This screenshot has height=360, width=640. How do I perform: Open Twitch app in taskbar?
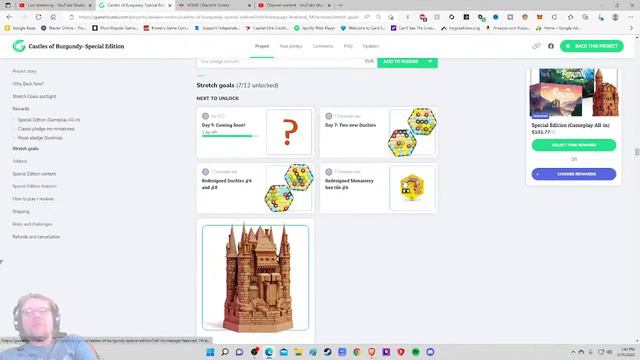[x=386, y=352]
